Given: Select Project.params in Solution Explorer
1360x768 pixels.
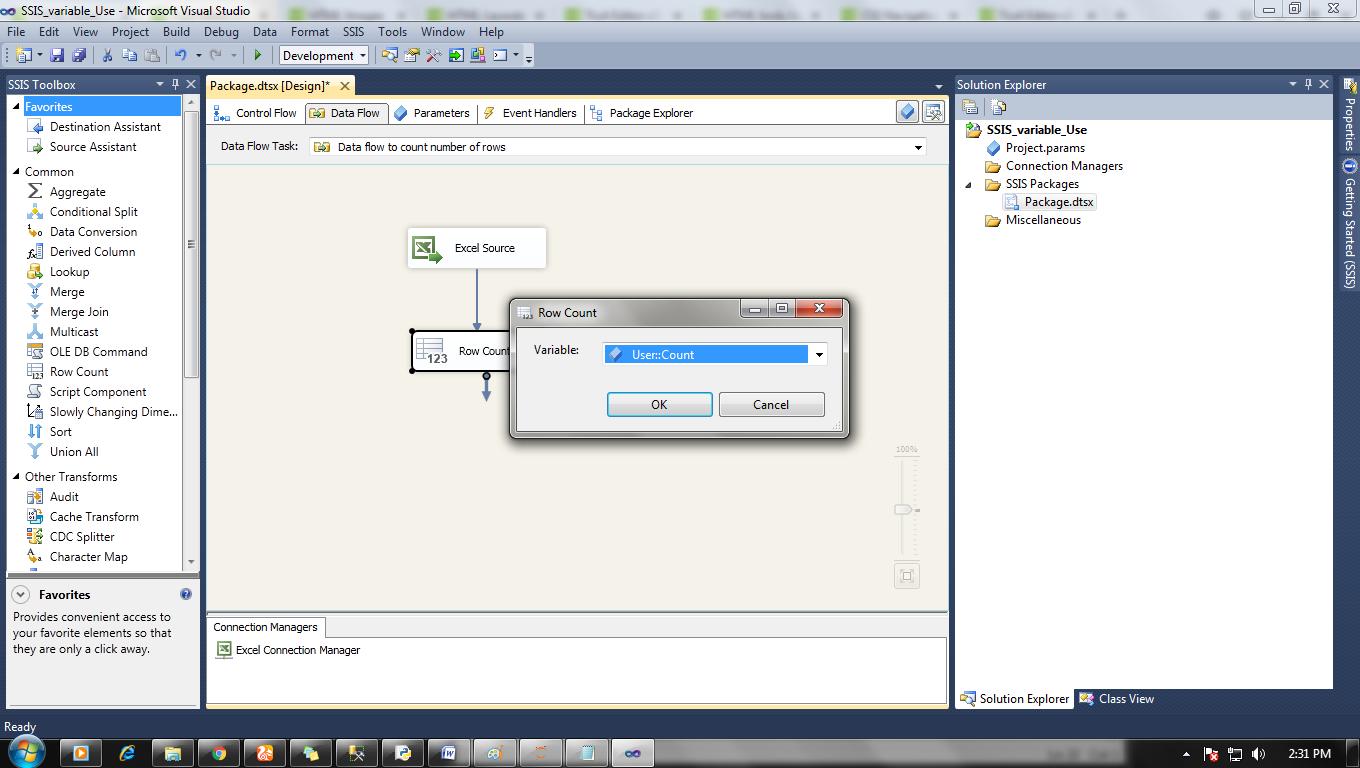Looking at the screenshot, I should (1035, 148).
